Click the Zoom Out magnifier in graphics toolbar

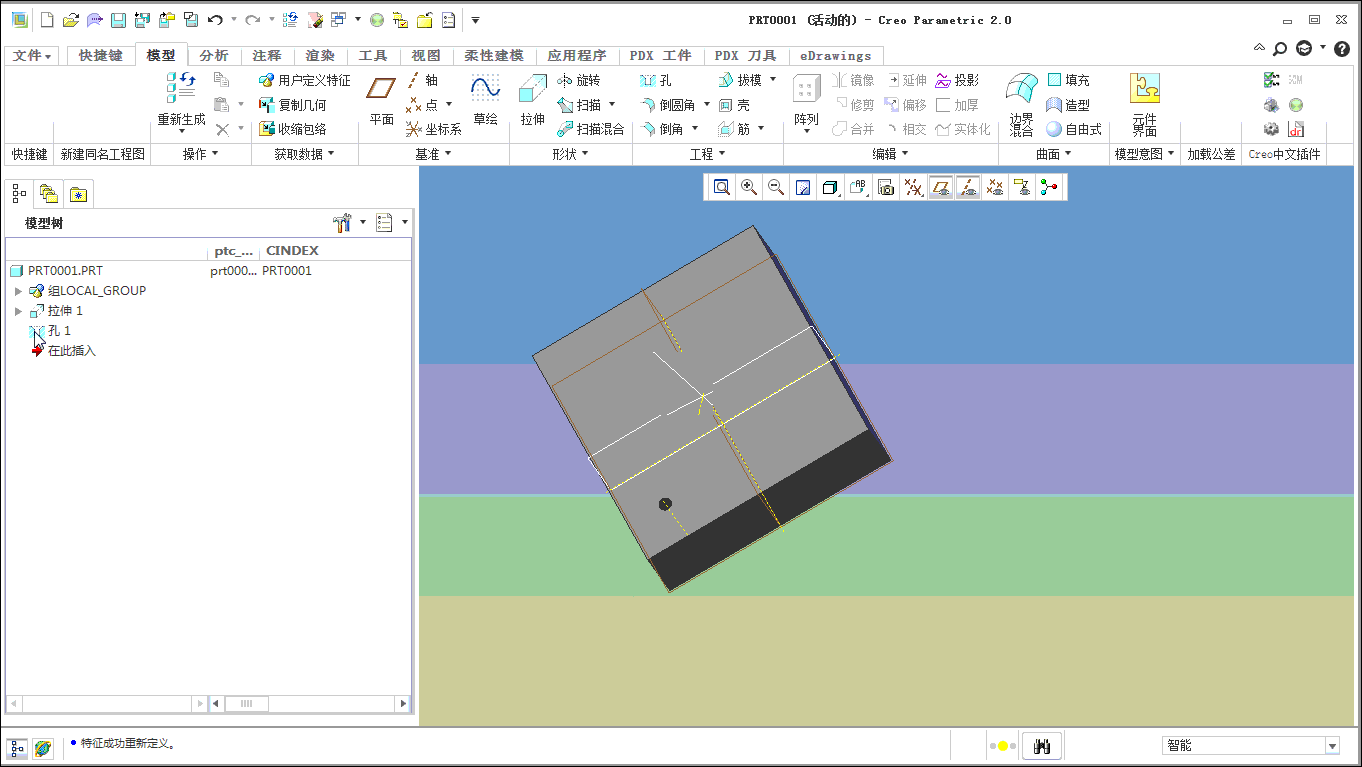(775, 187)
